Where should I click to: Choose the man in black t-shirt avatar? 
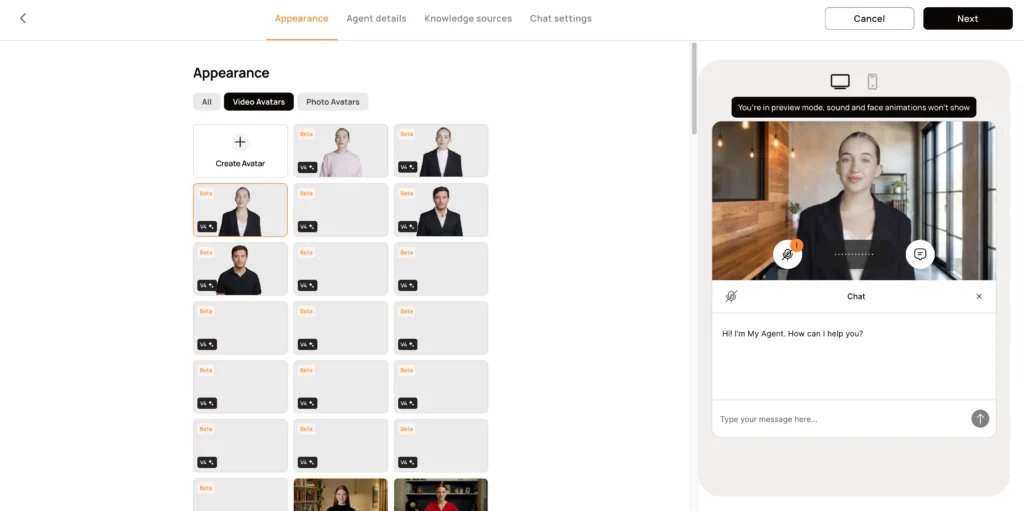click(x=240, y=269)
